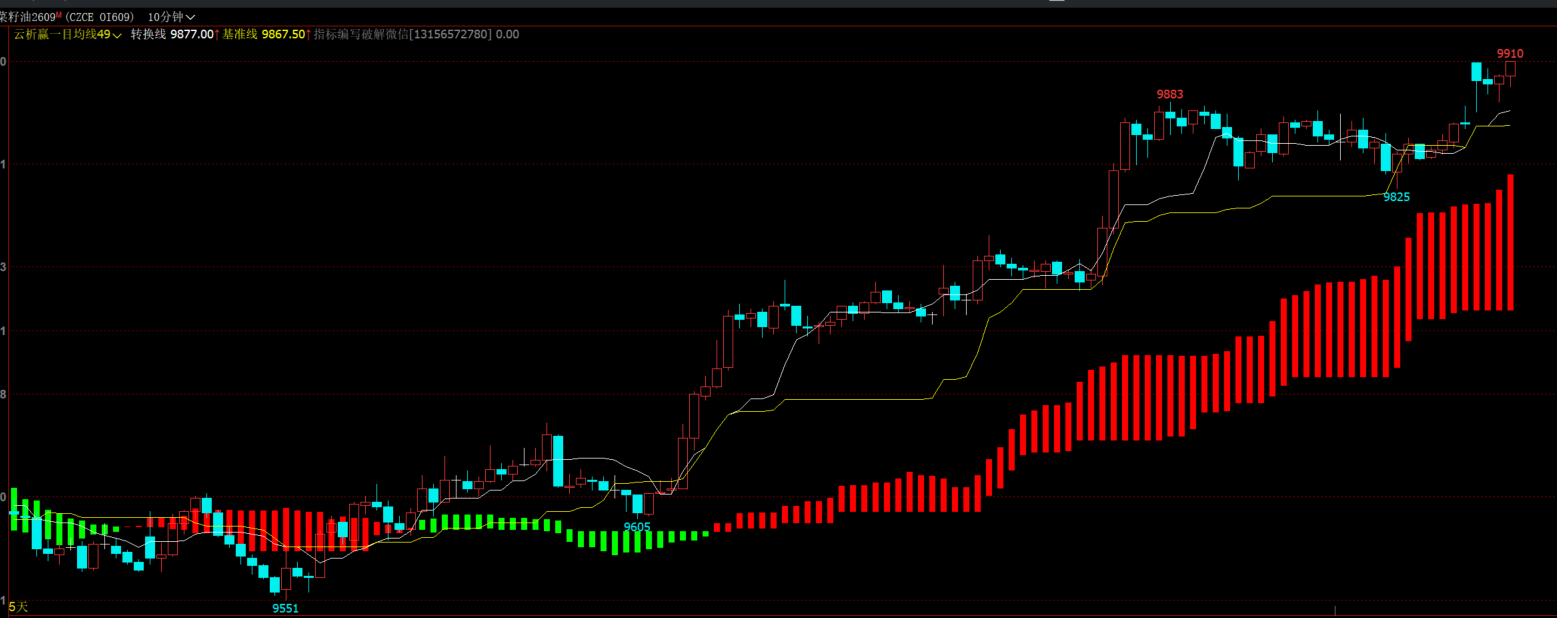Click the tall cyan candle left of 9605
Image resolution: width=1557 pixels, height=618 pixels.
pos(558,461)
